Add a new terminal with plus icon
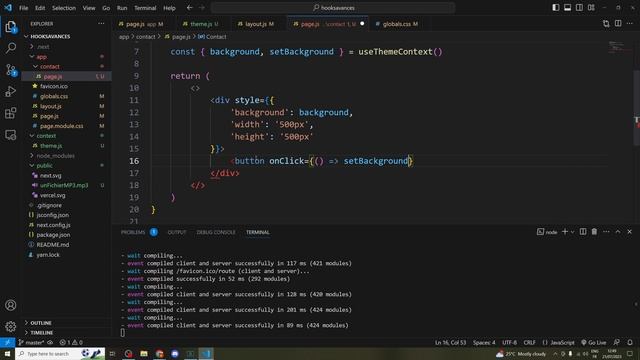 (565, 232)
